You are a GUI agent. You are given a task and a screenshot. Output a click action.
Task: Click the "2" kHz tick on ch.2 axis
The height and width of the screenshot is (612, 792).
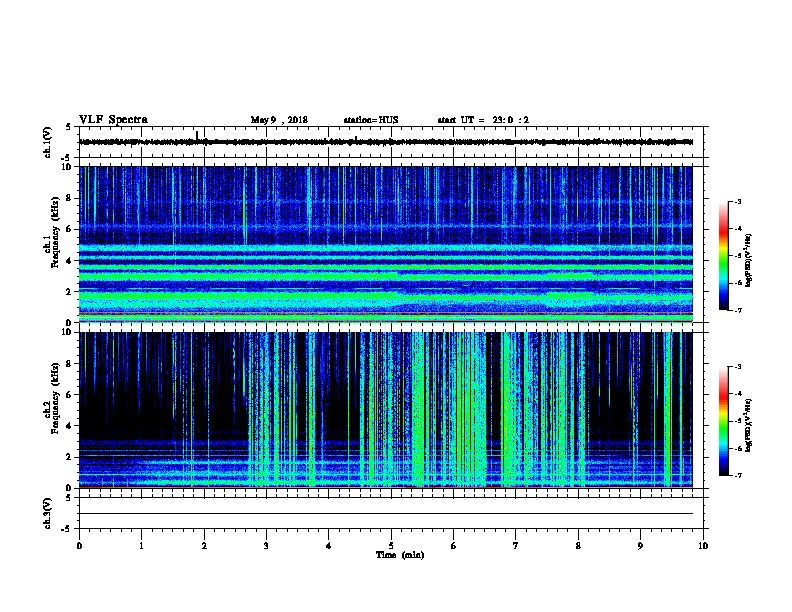[70, 457]
